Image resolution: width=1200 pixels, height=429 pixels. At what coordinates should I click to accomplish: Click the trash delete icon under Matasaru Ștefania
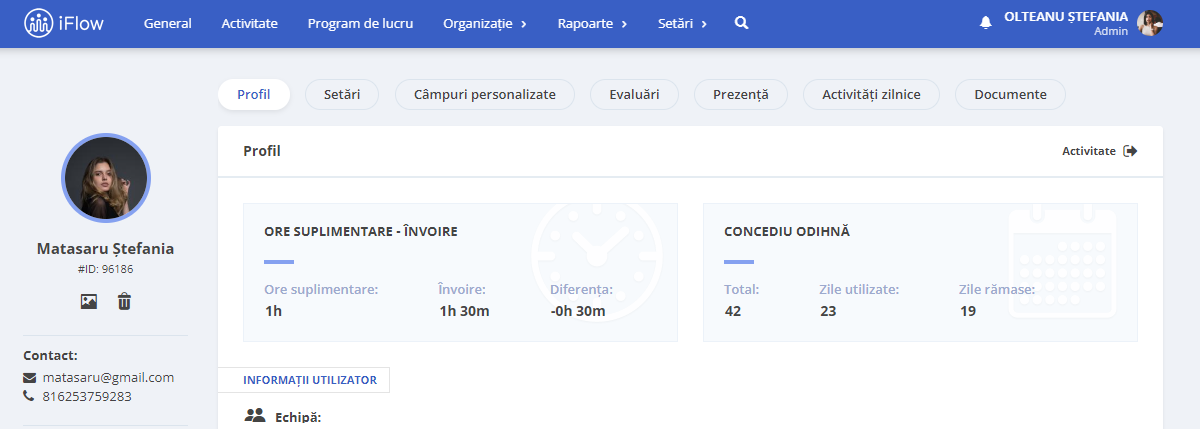point(124,301)
